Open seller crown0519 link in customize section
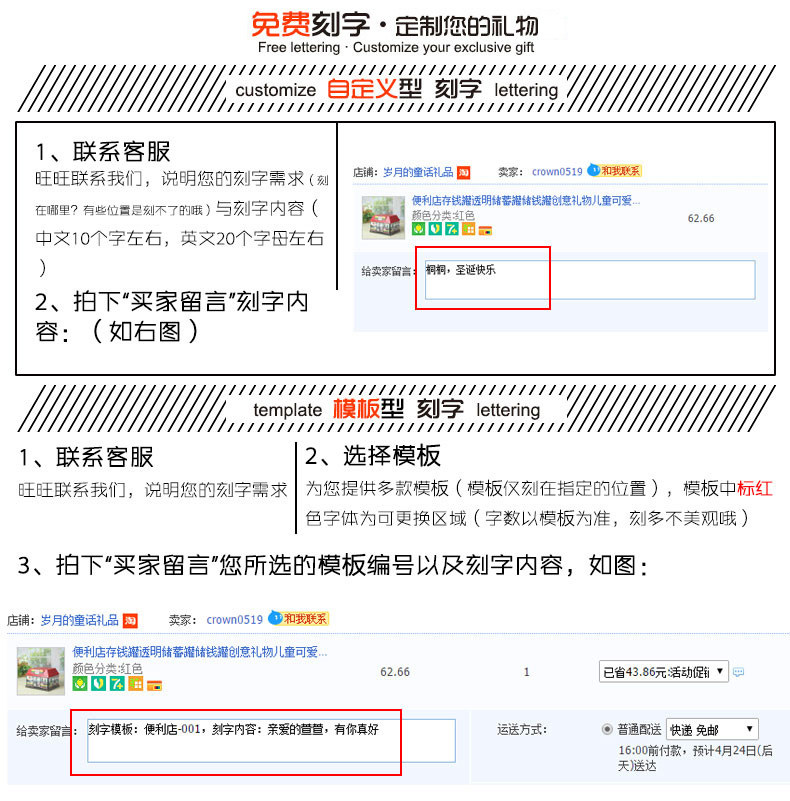Image resolution: width=790 pixels, height=801 pixels. coord(557,172)
